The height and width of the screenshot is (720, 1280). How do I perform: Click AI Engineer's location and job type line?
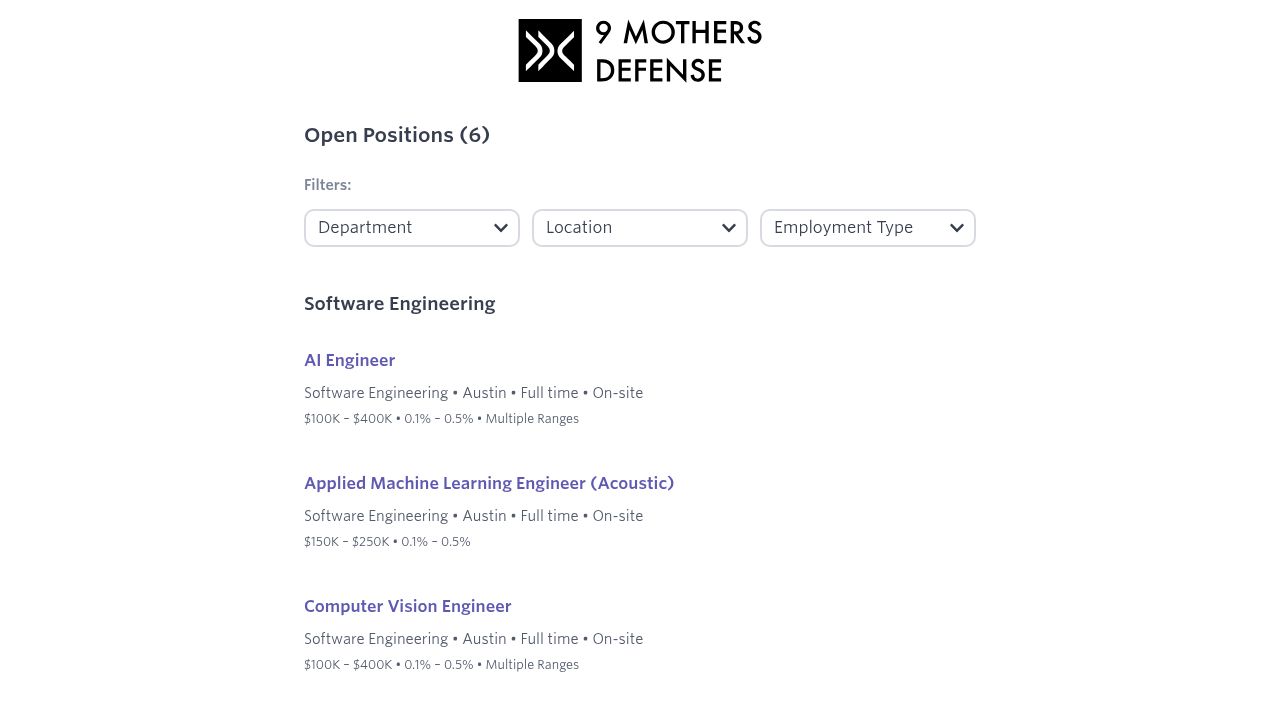point(473,393)
